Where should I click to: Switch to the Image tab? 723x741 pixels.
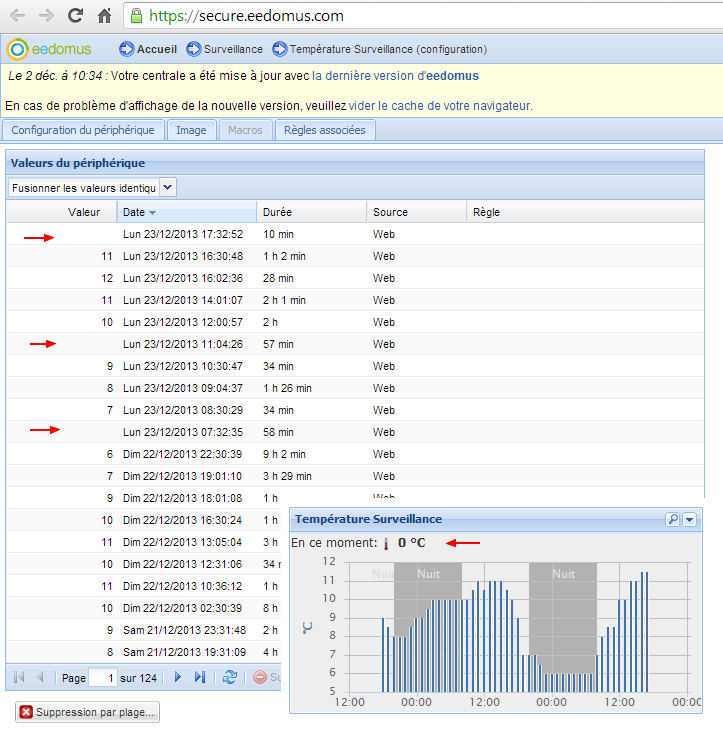[191, 130]
